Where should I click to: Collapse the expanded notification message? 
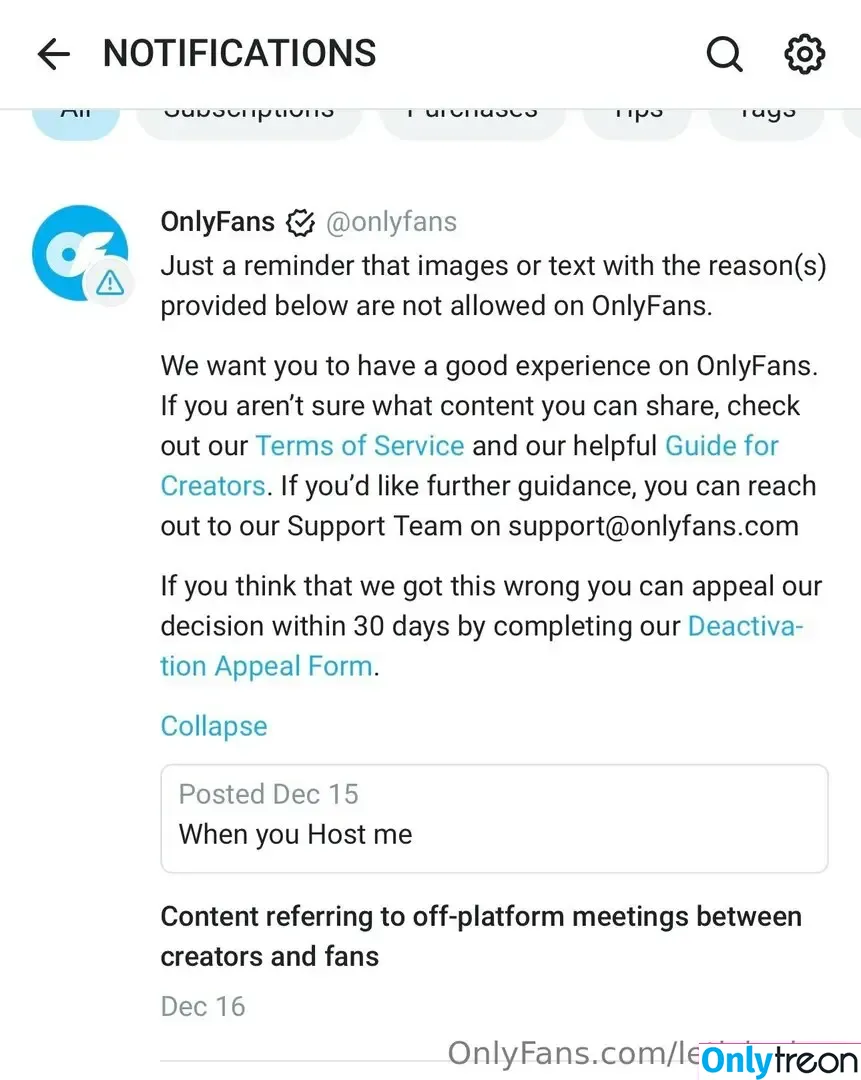pyautogui.click(x=214, y=726)
